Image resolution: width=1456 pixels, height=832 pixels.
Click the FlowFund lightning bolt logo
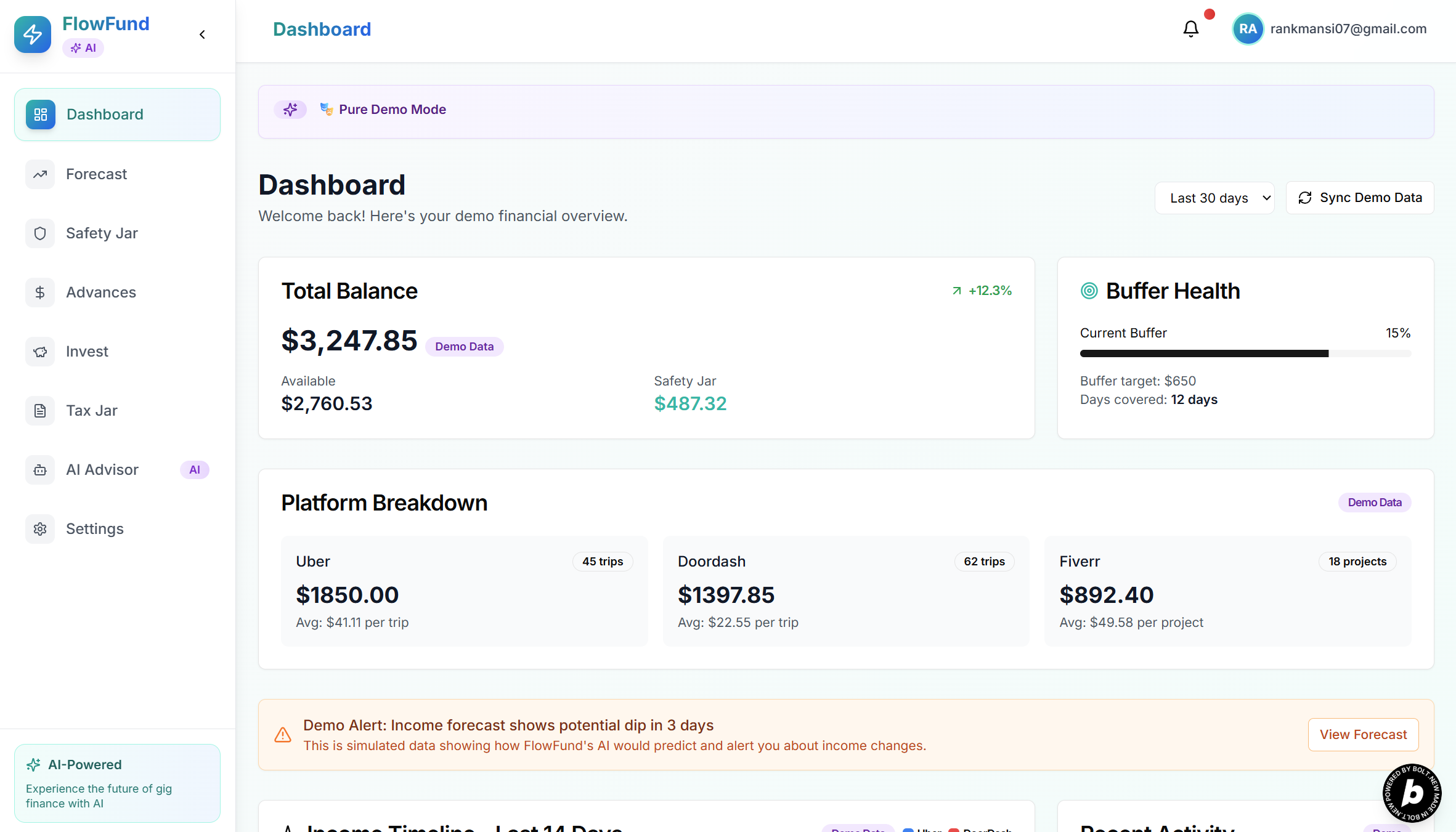tap(33, 34)
